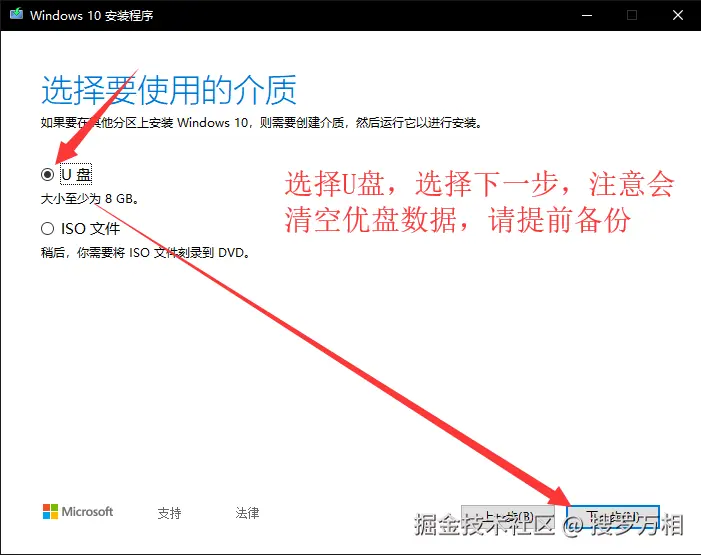Click the 上一步 back button
Screen dimensions: 701x555
click(508, 517)
